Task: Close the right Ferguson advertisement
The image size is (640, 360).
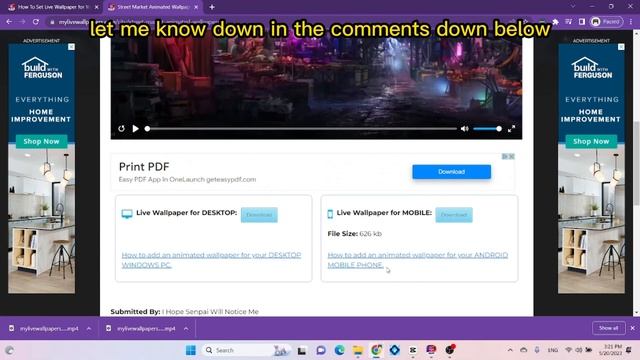Action: 621,47
